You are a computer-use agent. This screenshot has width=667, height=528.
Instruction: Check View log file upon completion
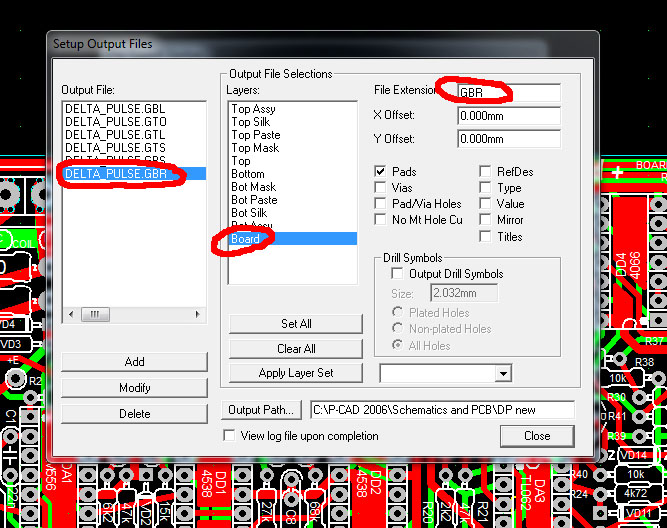(229, 435)
